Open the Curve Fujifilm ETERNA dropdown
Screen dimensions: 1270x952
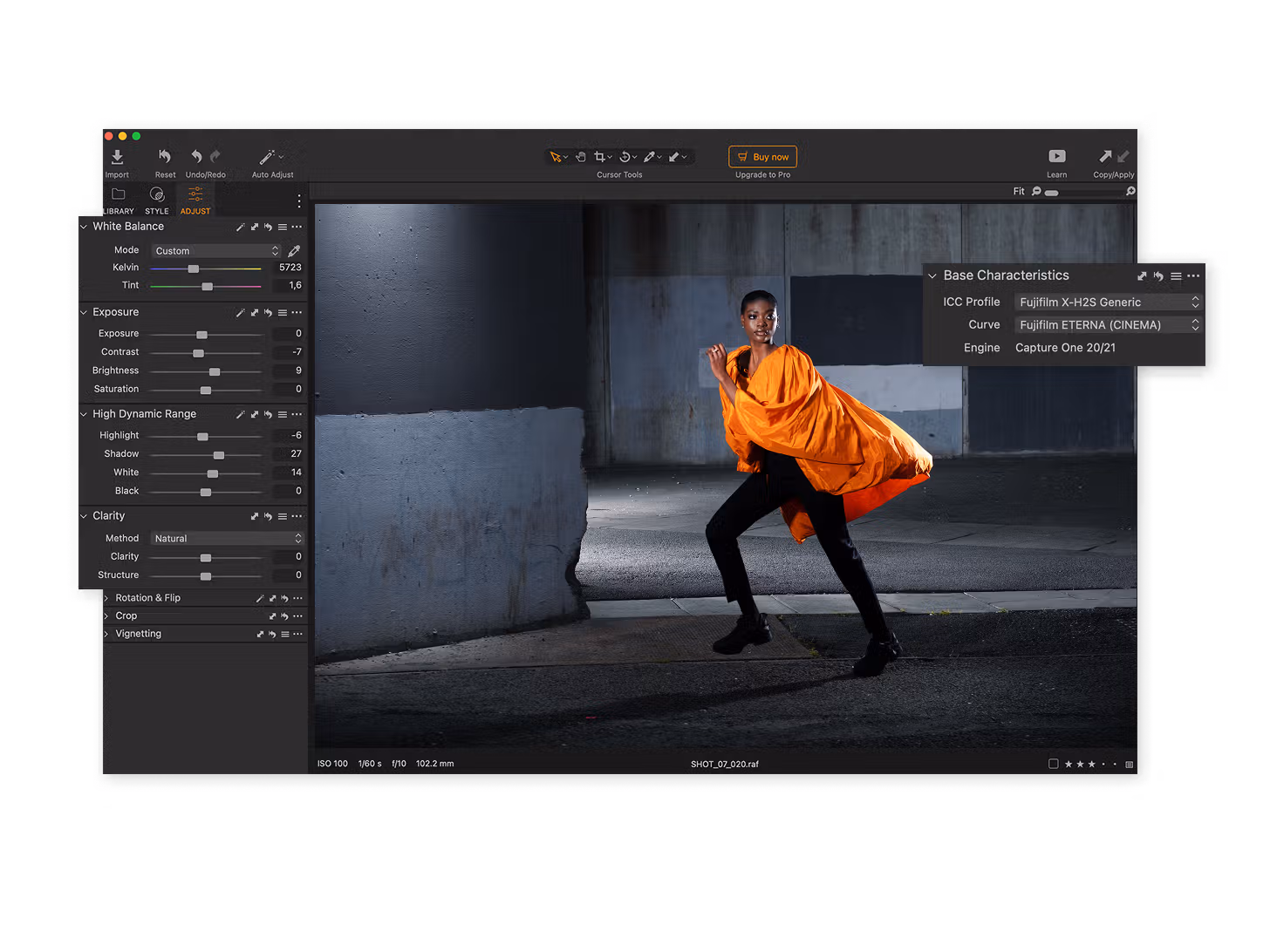(x=1108, y=325)
